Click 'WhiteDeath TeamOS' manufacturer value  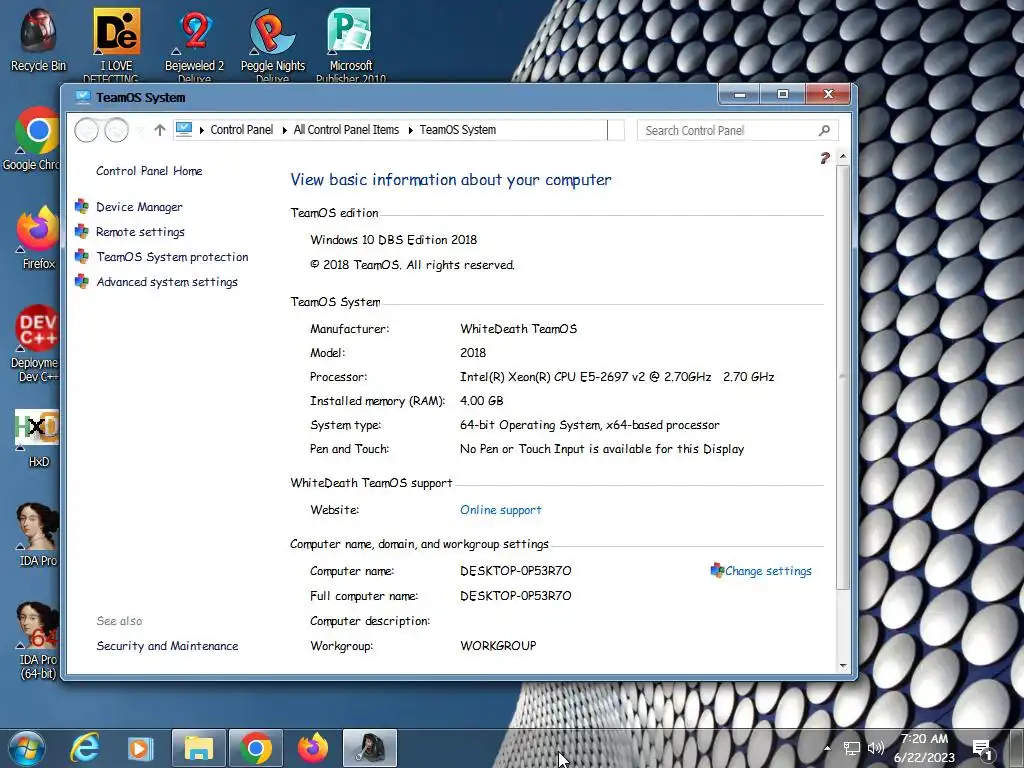click(x=519, y=329)
